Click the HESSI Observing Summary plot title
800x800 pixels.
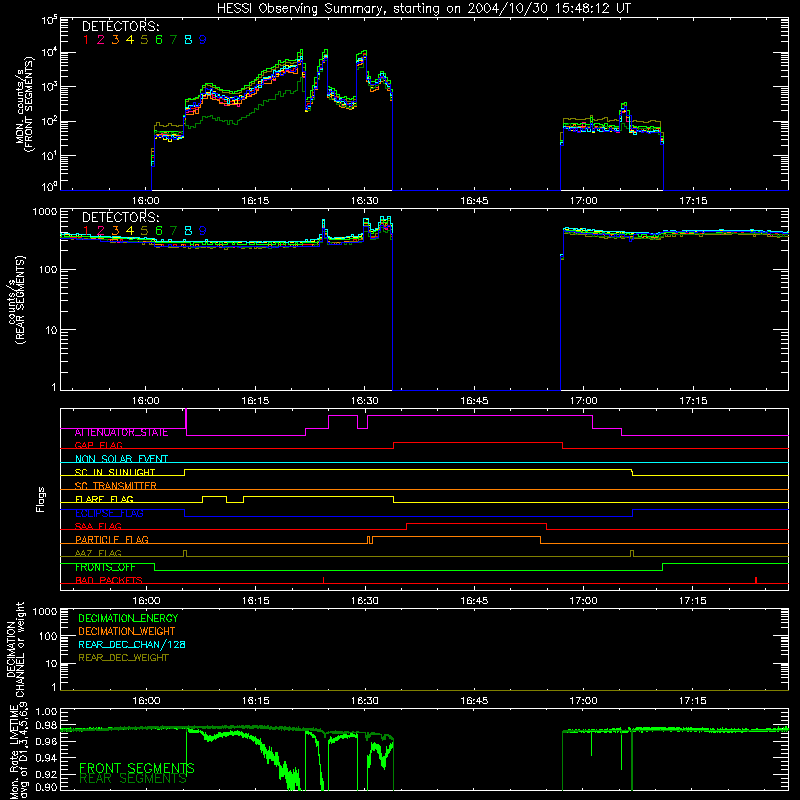coord(424,9)
